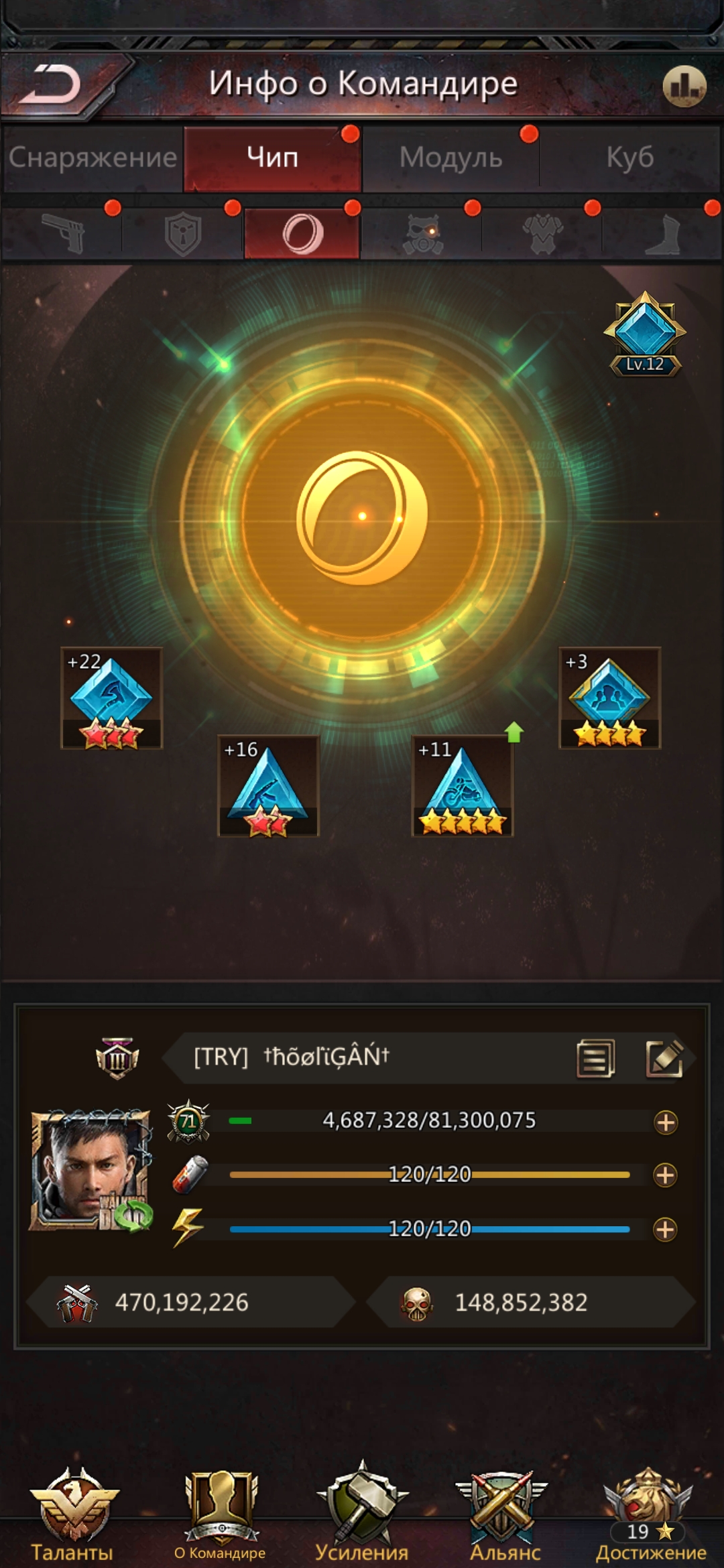Select the boot equipment slot
724x1568 pixels.
663,233
